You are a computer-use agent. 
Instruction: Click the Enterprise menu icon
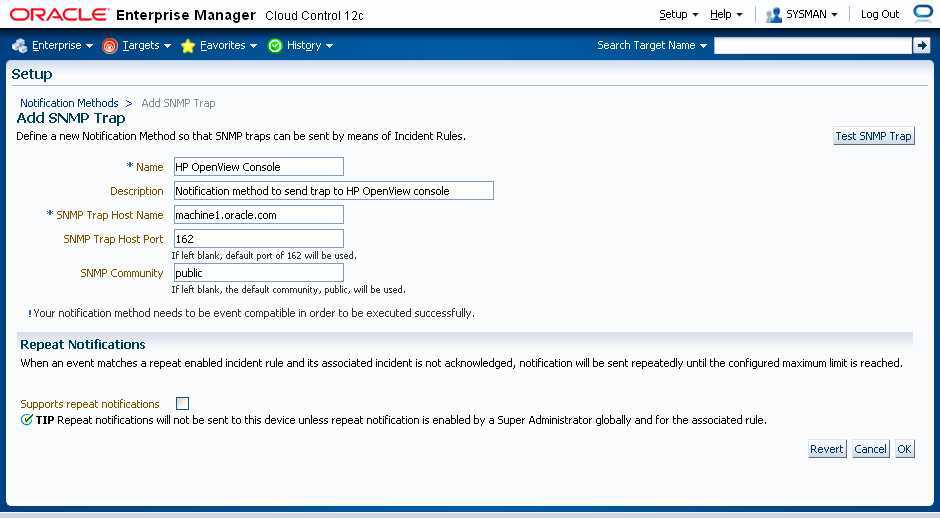coord(19,46)
